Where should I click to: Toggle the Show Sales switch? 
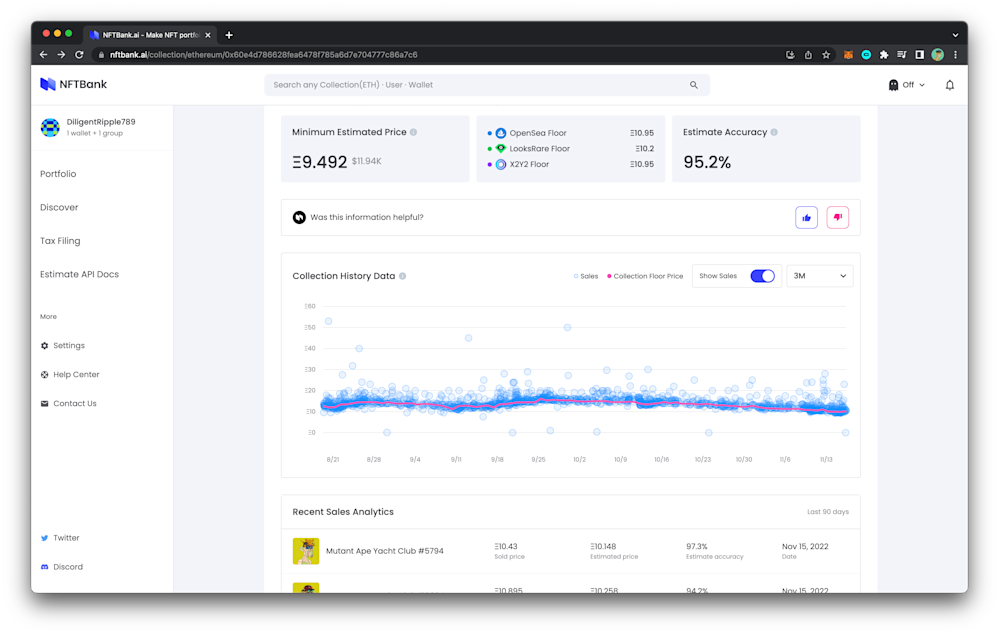tap(762, 276)
